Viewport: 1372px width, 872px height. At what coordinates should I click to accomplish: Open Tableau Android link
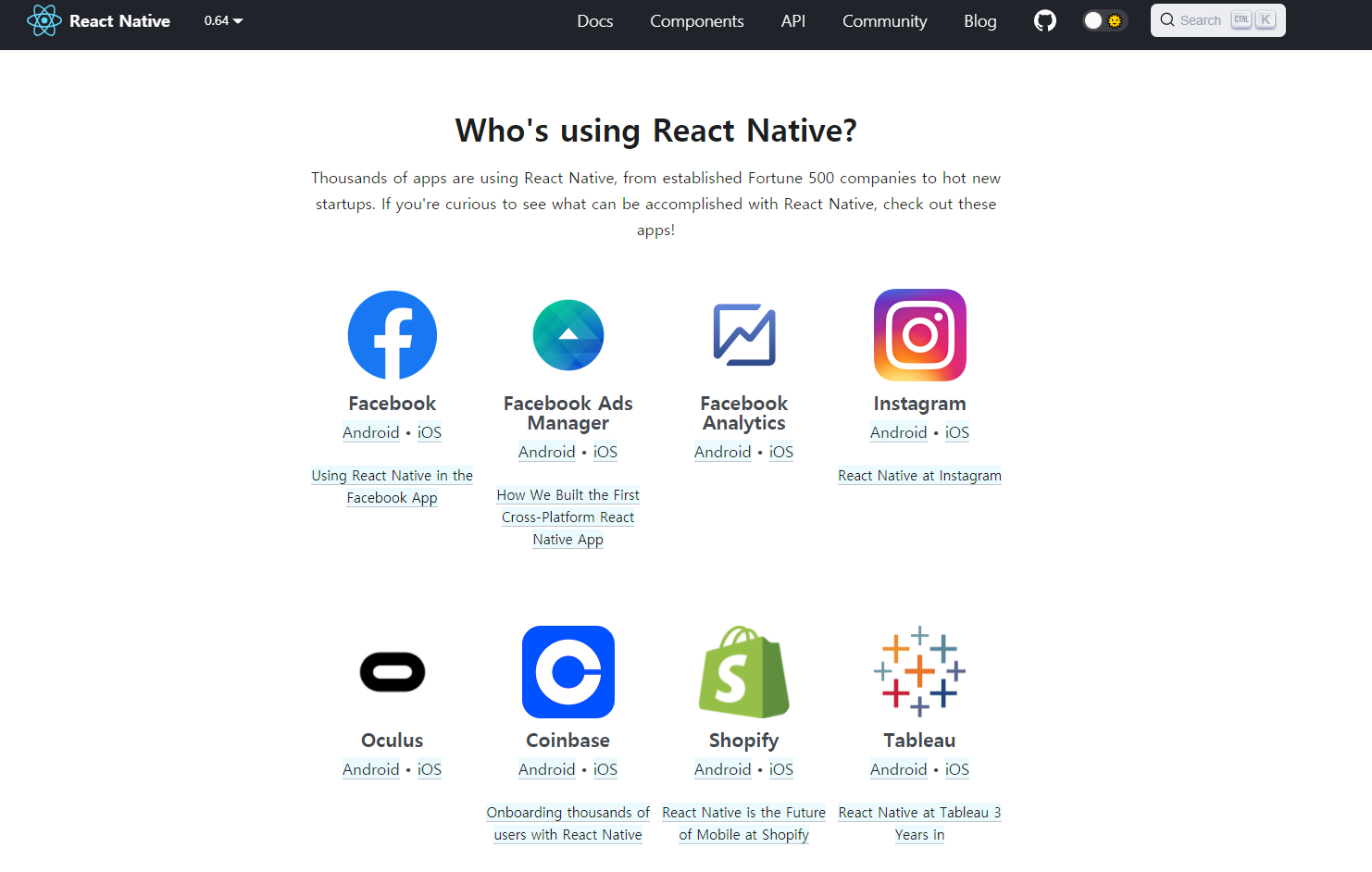(899, 769)
